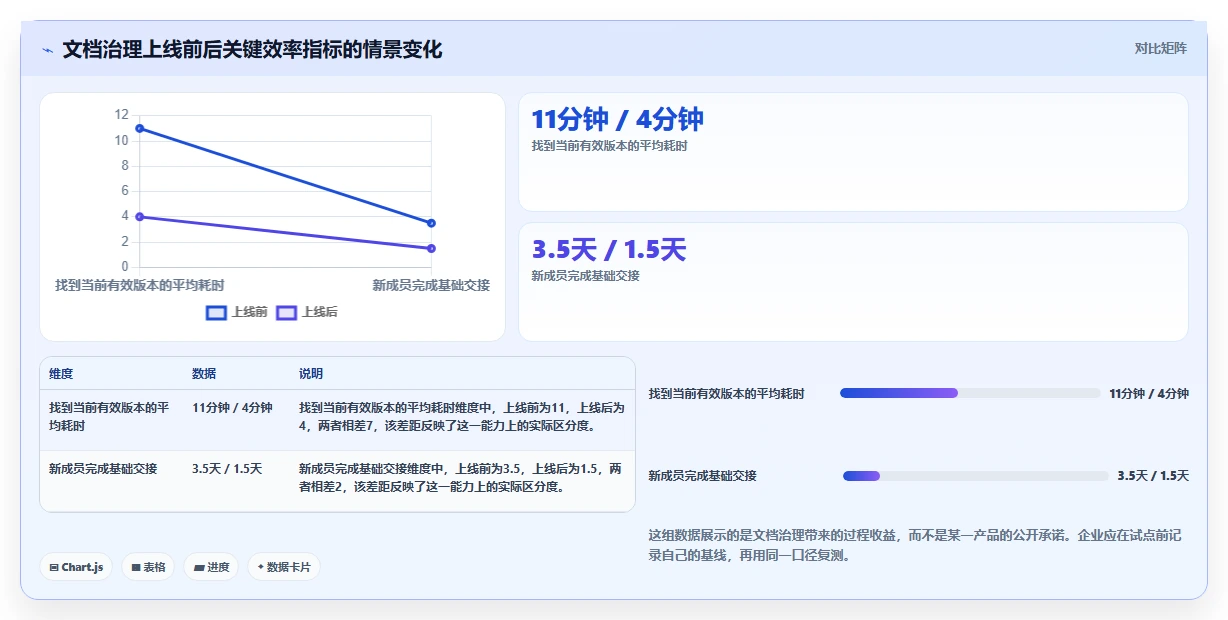Select the 3.5天 / 1.5天 data card
Screen dimensions: 1228x620
click(x=853, y=282)
